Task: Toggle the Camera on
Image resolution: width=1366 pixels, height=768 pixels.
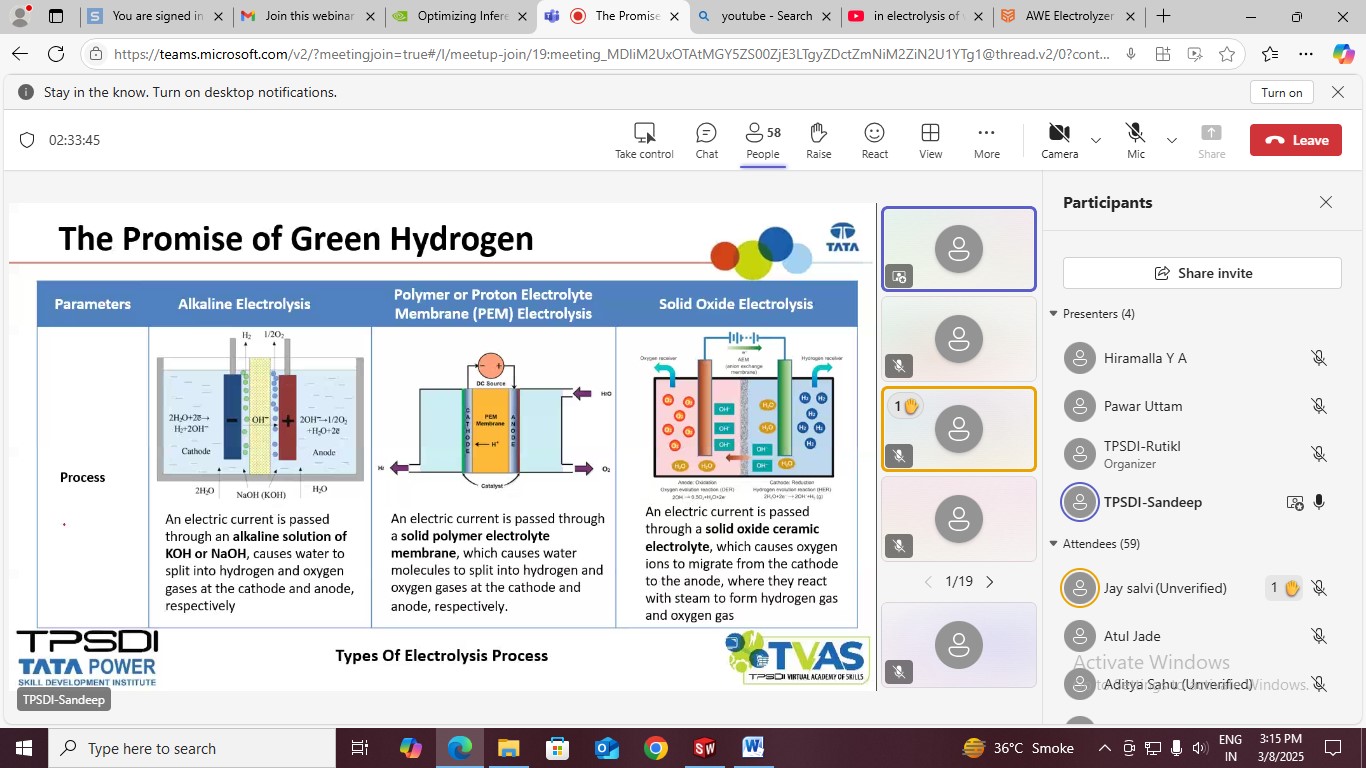Action: click(x=1059, y=140)
